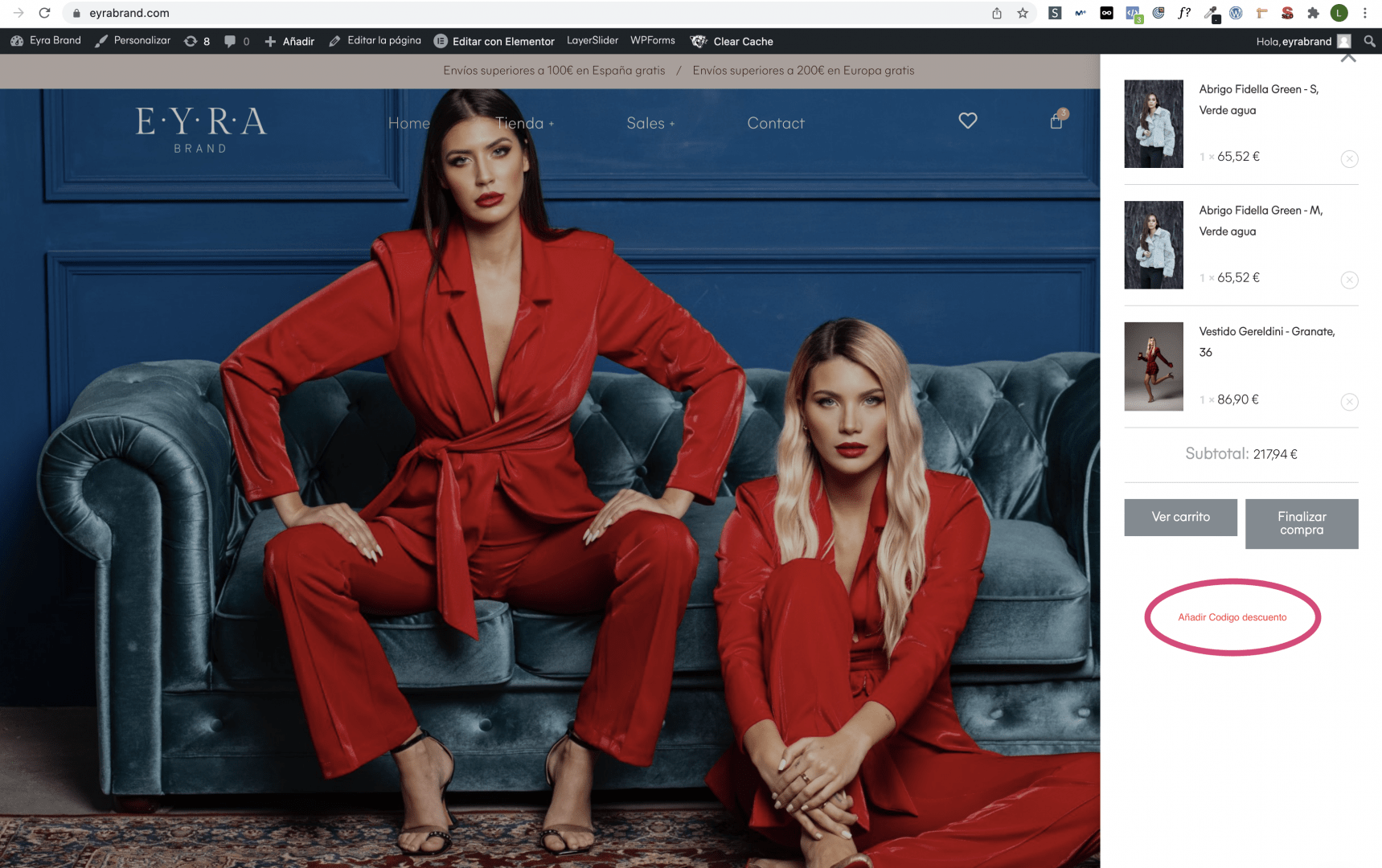Open the Chrome three-dot menu
Image resolution: width=1382 pixels, height=868 pixels.
click(x=1365, y=13)
